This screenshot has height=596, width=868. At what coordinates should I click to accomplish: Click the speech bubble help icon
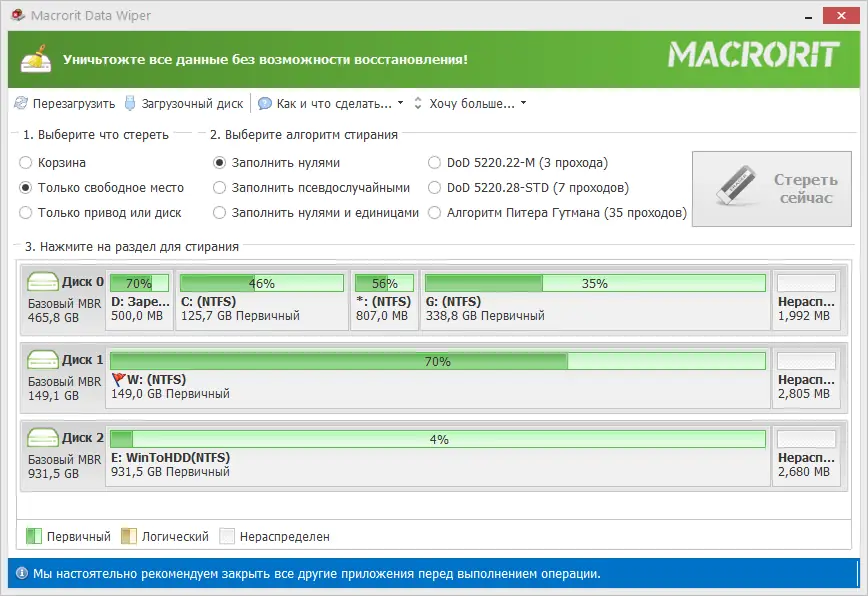(265, 103)
